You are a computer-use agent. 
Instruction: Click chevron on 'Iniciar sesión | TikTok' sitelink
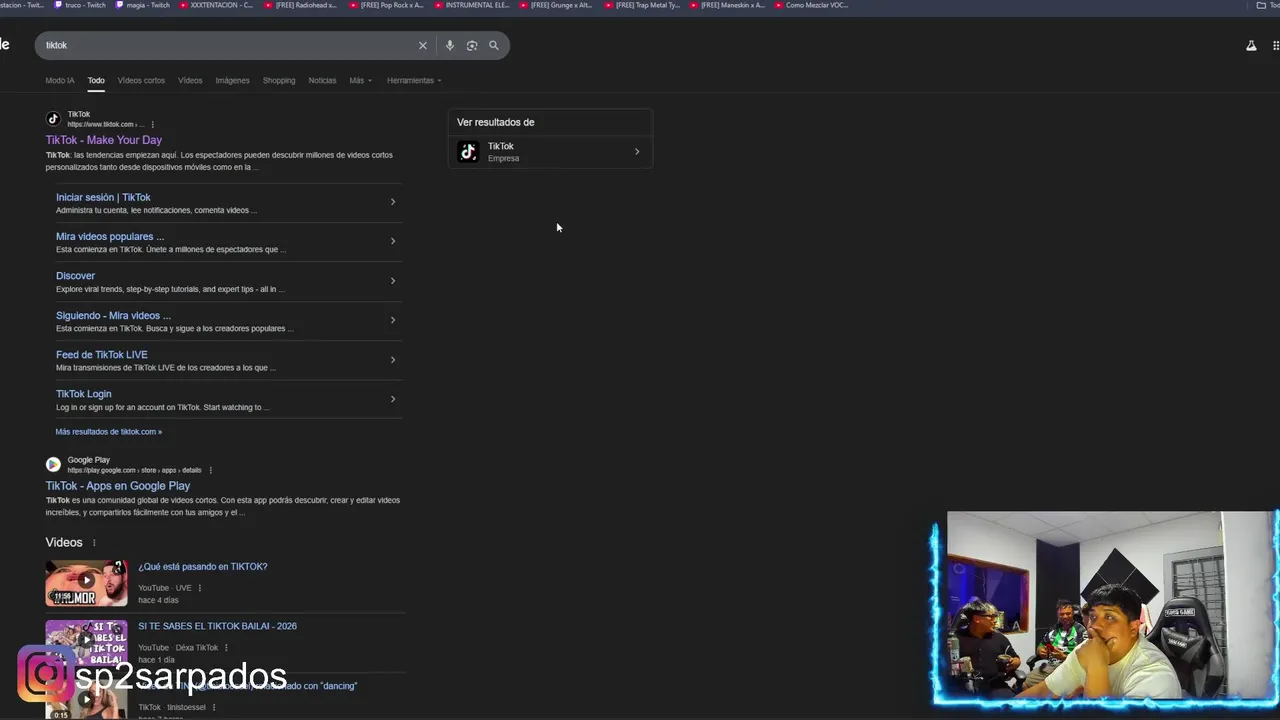[x=392, y=202]
